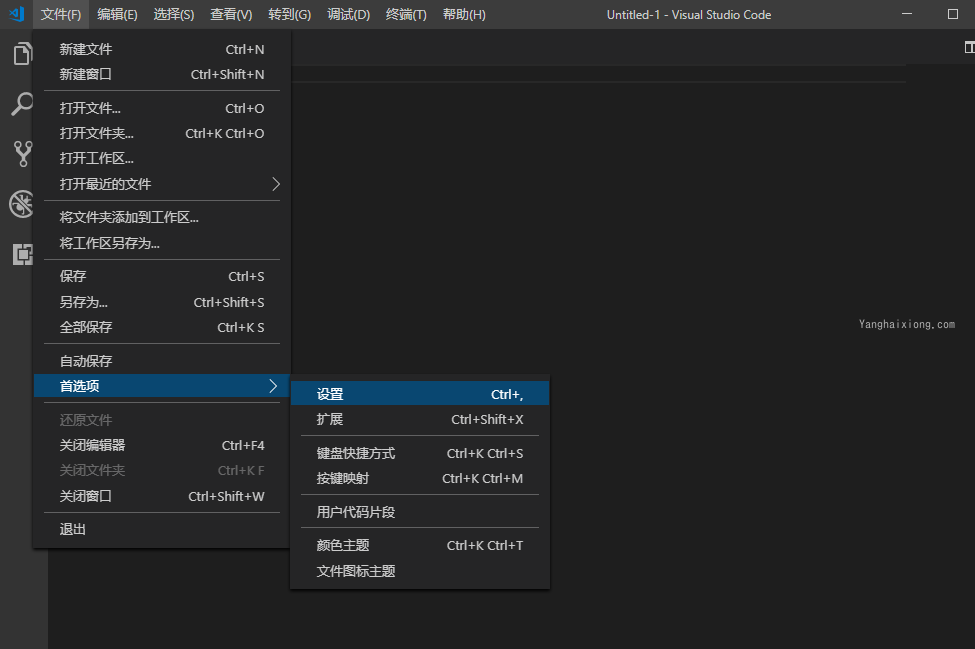Open the 文件(F) menu

[x=61, y=14]
